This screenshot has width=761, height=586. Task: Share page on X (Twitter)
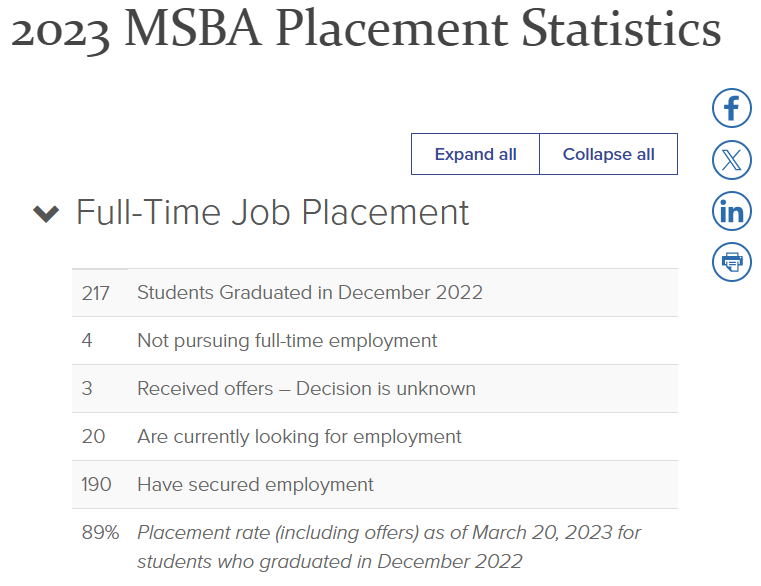point(731,160)
